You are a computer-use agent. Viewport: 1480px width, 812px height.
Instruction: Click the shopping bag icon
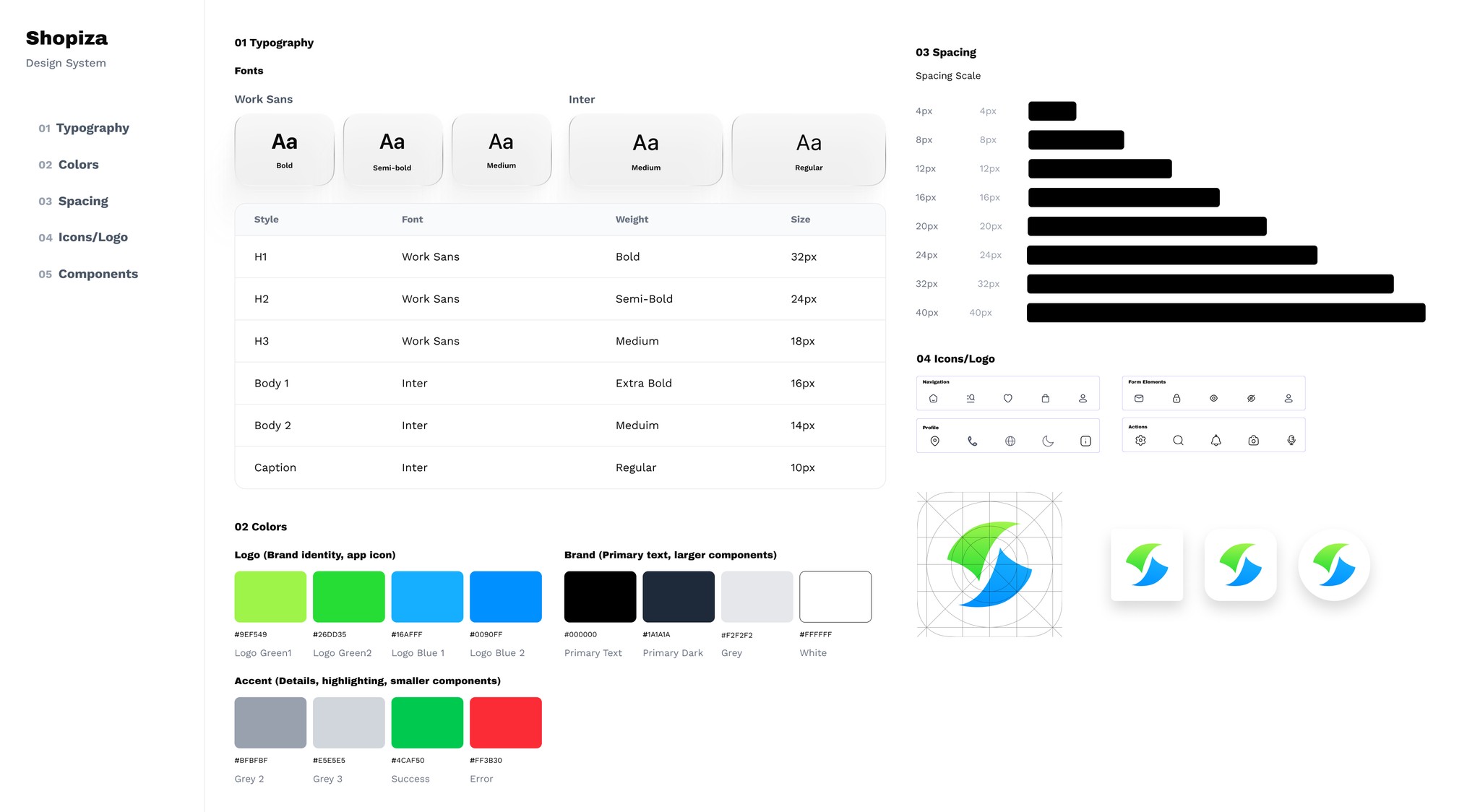pos(1045,398)
